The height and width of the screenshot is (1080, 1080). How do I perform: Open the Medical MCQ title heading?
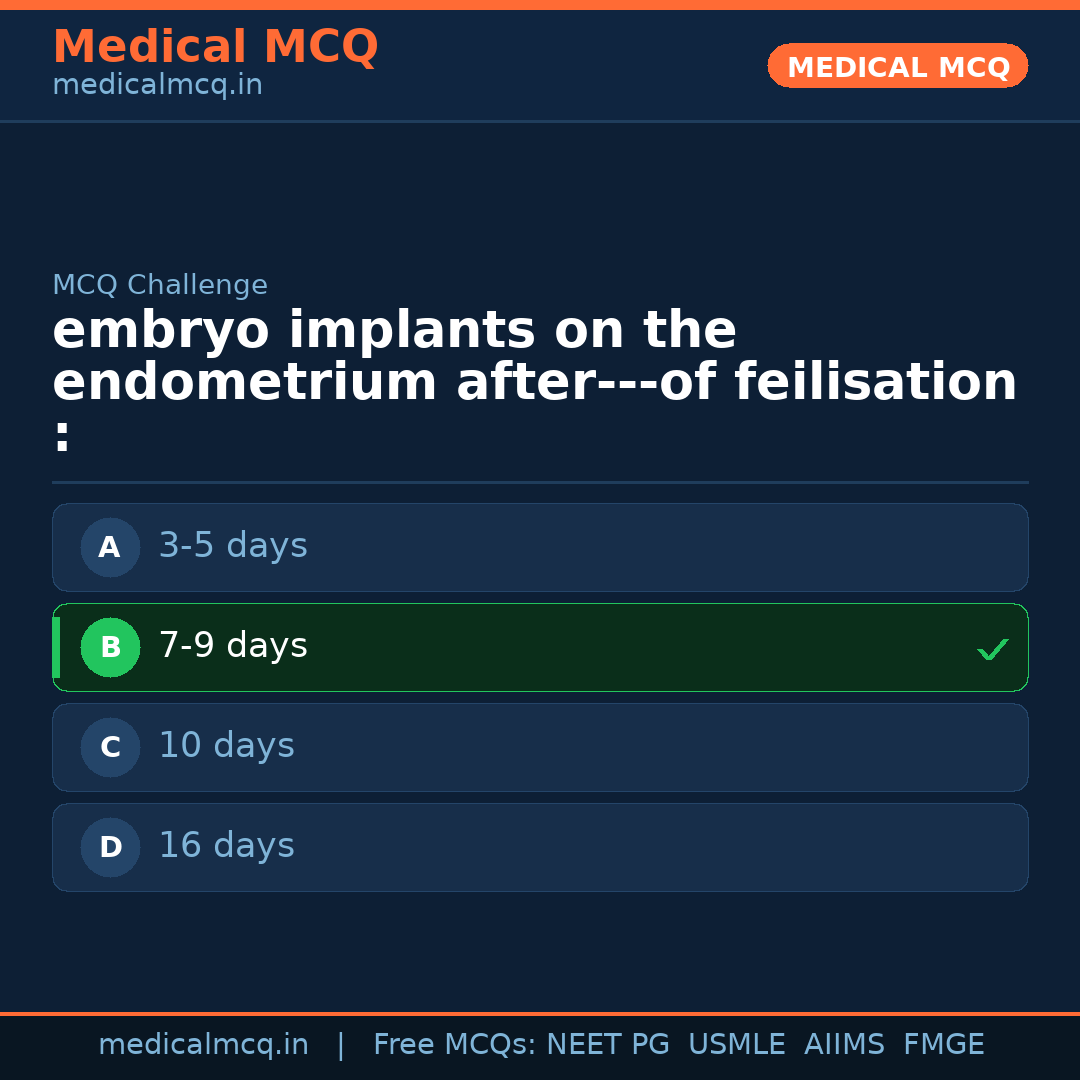pyautogui.click(x=215, y=47)
